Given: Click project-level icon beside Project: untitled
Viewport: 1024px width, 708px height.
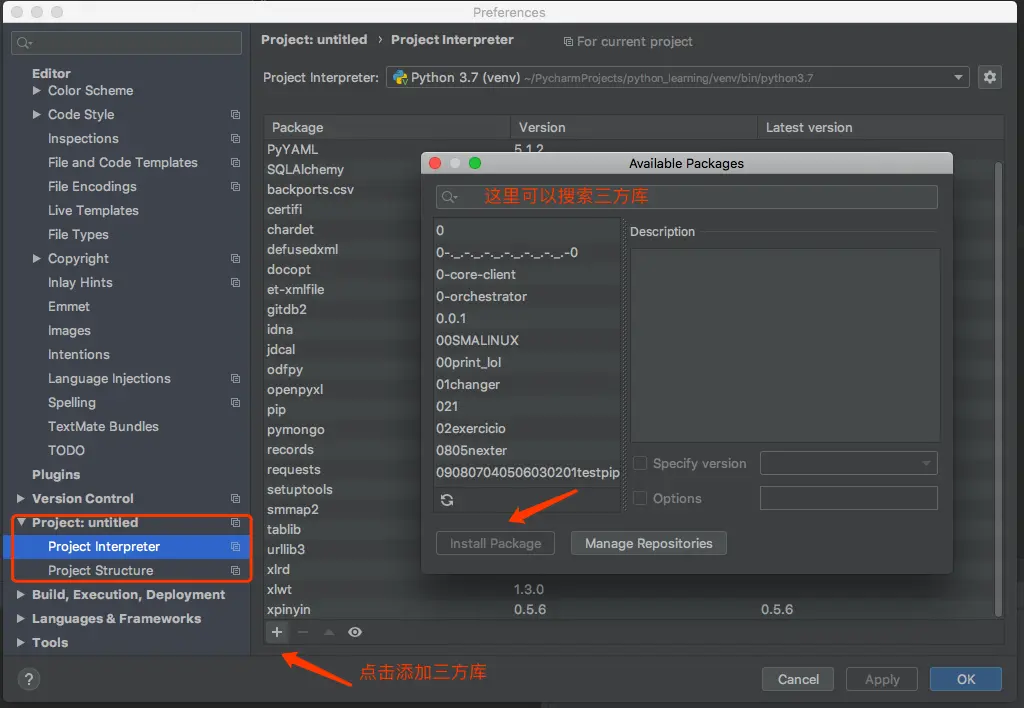Looking at the screenshot, I should [x=235, y=523].
